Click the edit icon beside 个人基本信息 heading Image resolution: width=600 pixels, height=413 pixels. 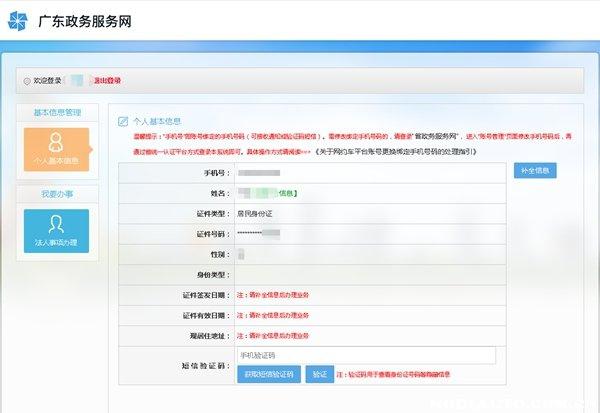pos(123,122)
